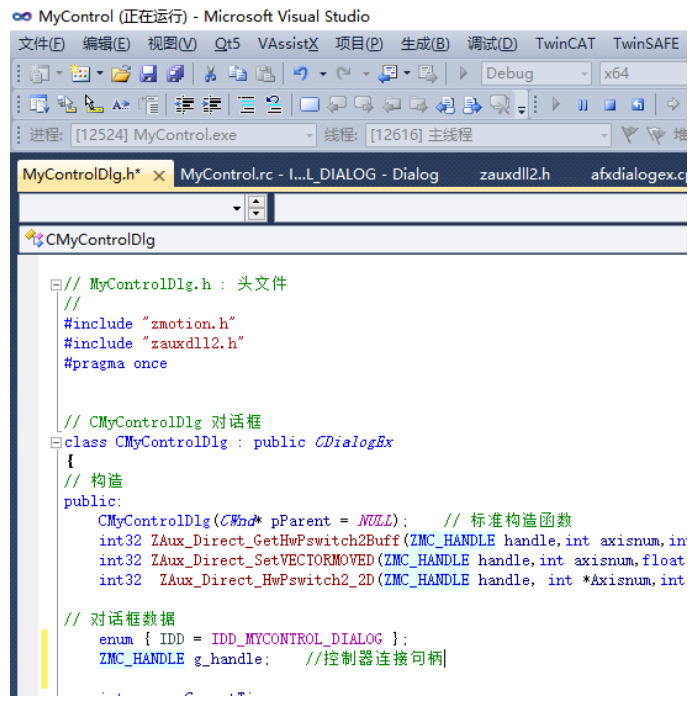Save the file with the floppy disk icon
Screen dimensions: 697x708
[x=148, y=74]
